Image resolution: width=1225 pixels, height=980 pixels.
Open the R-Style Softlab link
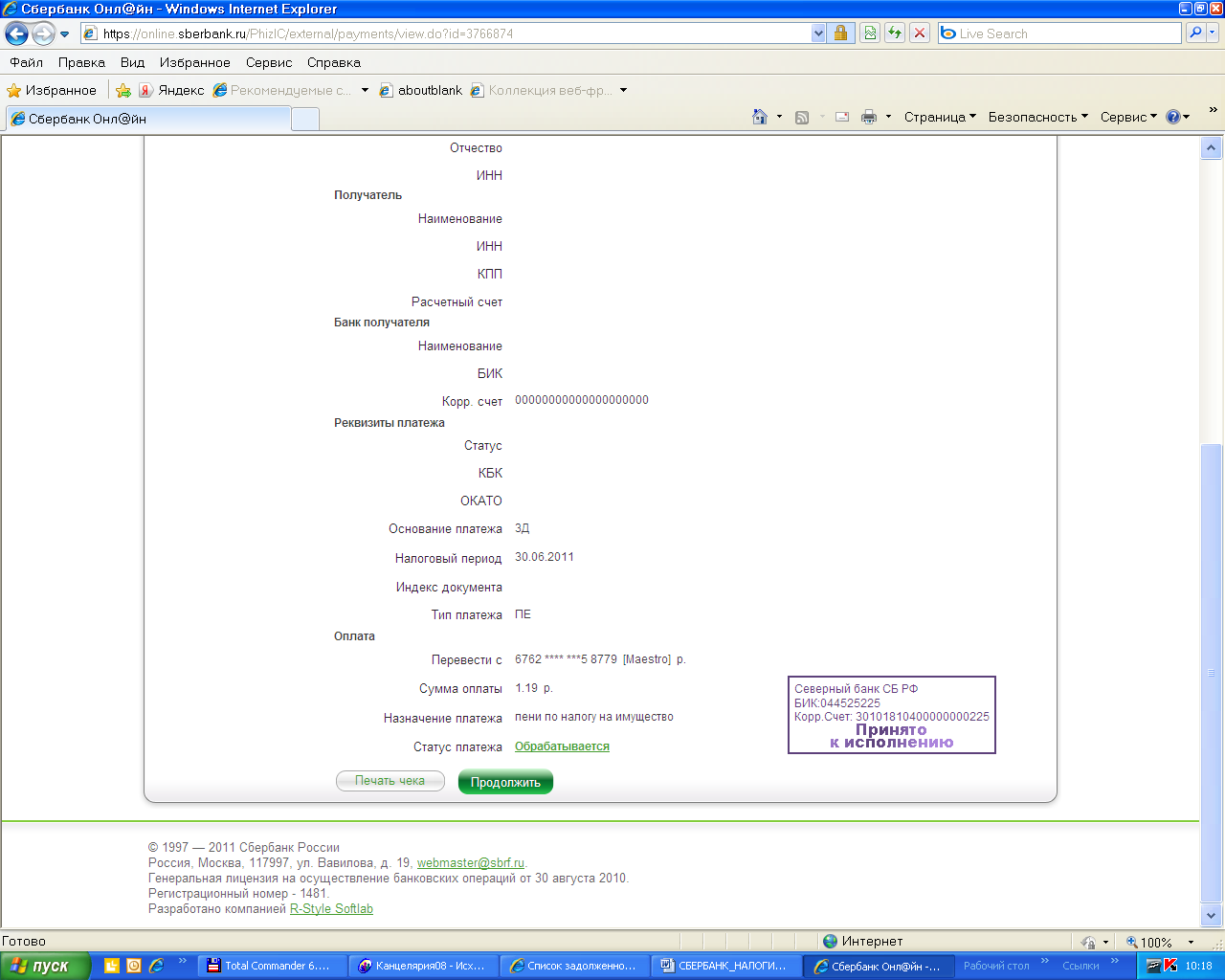[331, 908]
